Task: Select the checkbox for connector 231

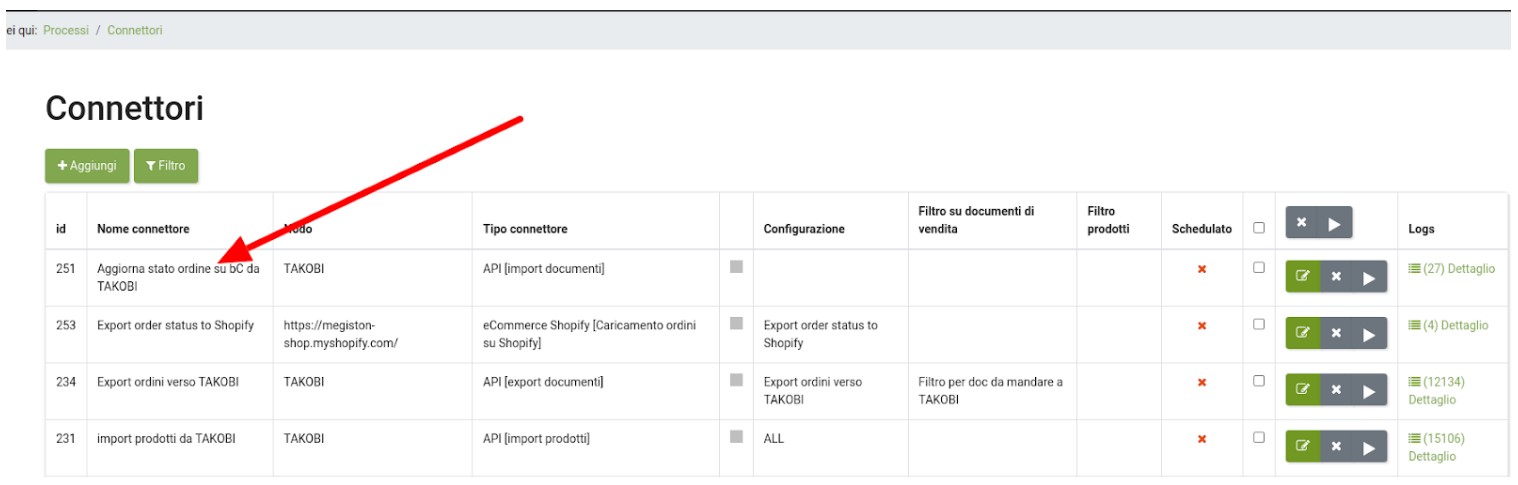Action: tap(1259, 438)
